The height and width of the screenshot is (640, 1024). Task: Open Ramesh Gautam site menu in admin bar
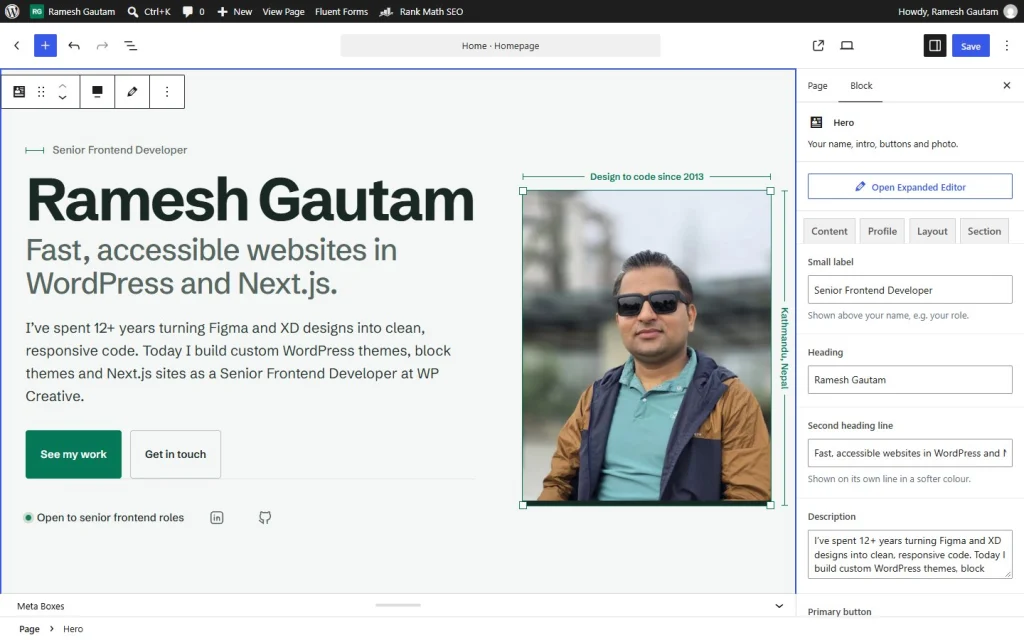(x=72, y=11)
